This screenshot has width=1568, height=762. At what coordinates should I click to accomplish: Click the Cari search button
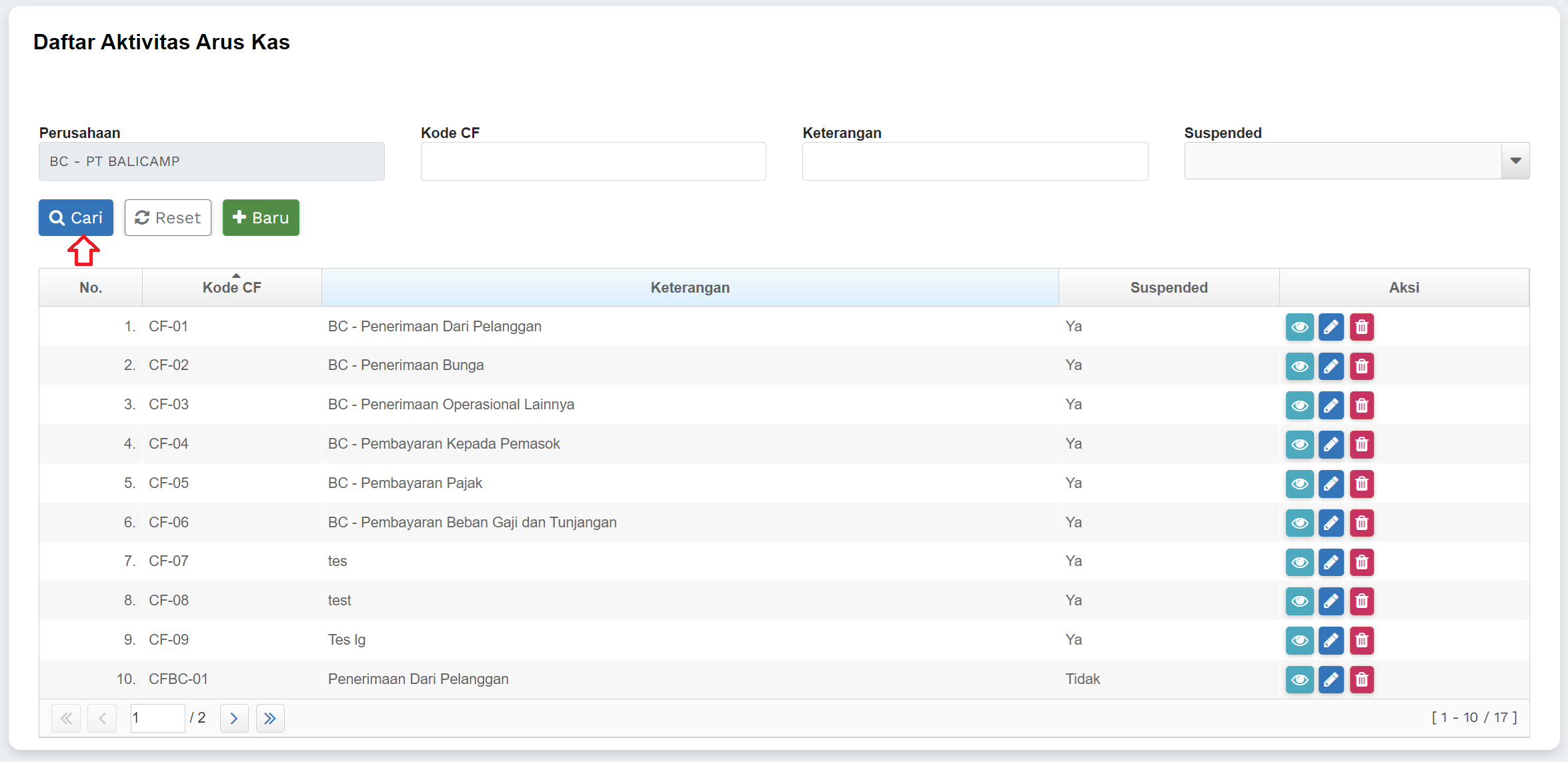click(x=76, y=217)
